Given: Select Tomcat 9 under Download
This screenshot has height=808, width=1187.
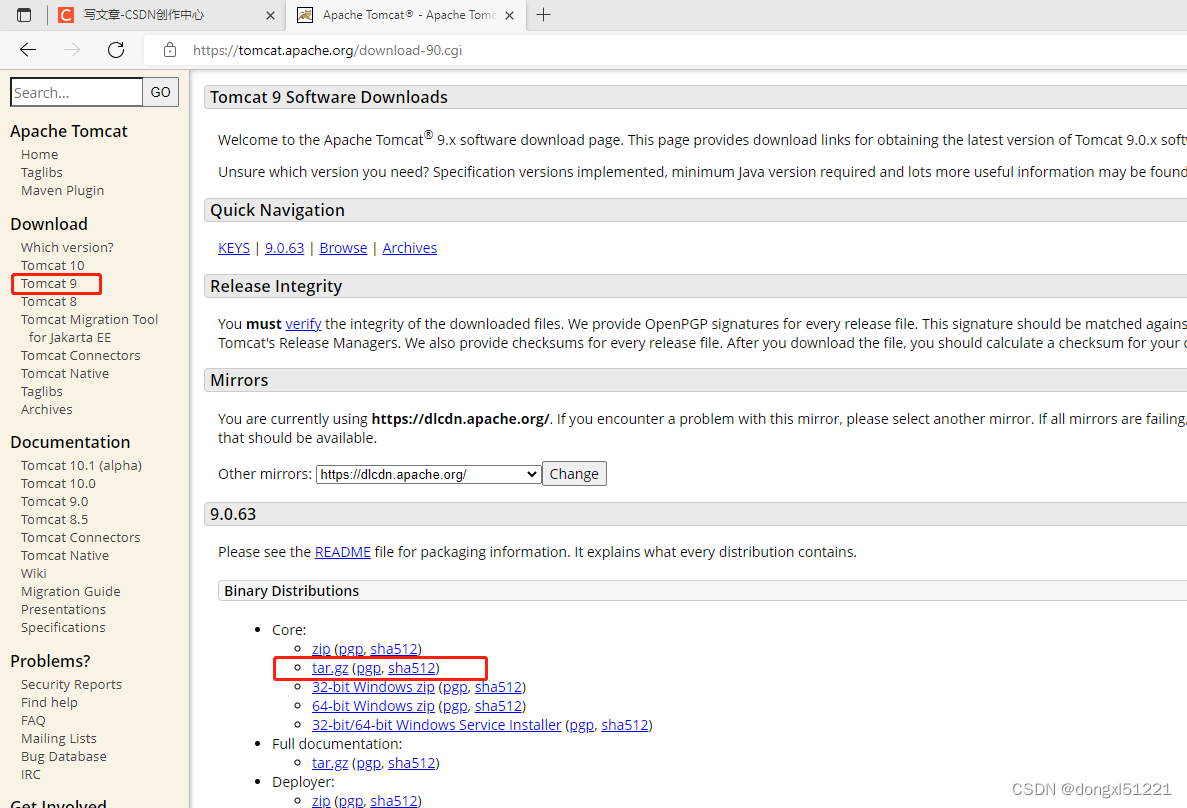Looking at the screenshot, I should [49, 283].
